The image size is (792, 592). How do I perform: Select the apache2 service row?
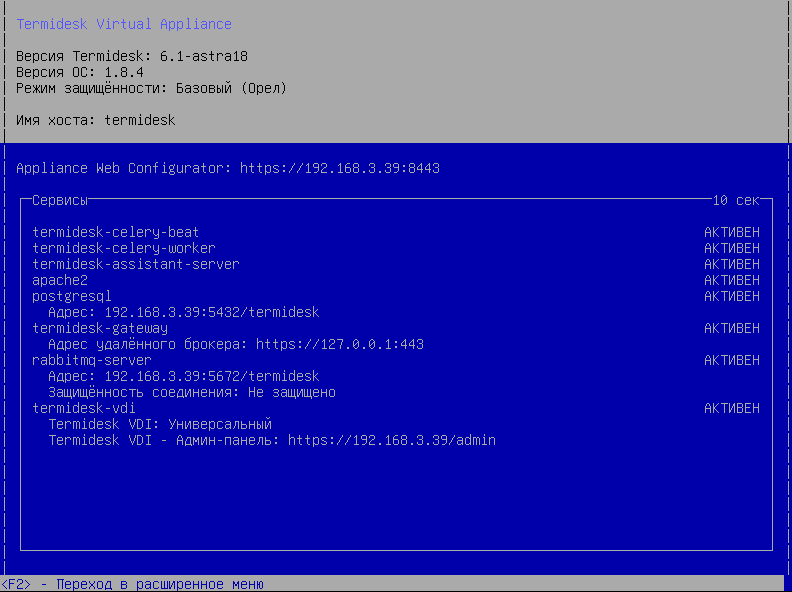pos(396,280)
